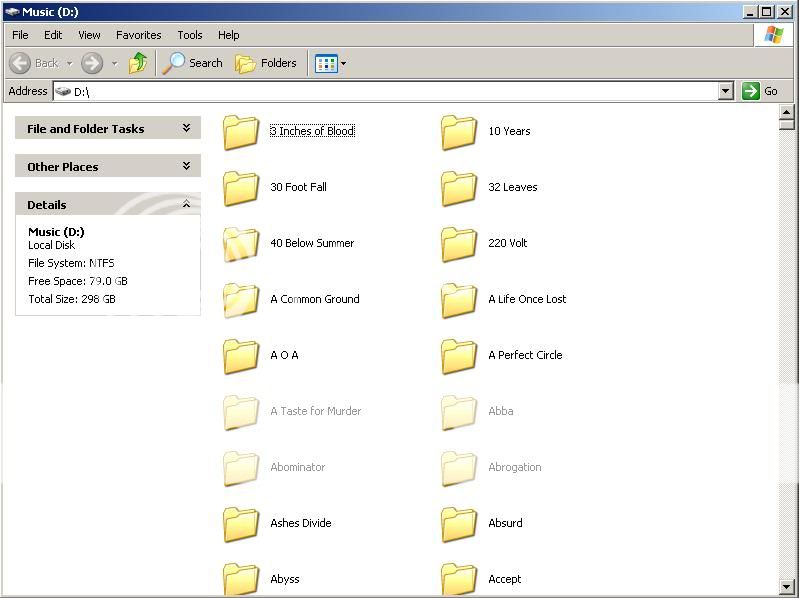Click the Views icon in the toolbar
Screen dimensions: 799x598
point(326,64)
